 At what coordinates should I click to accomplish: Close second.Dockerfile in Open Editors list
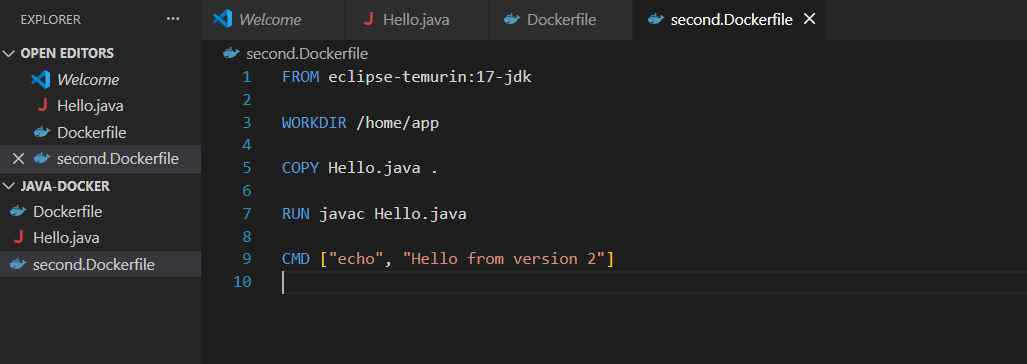18,158
